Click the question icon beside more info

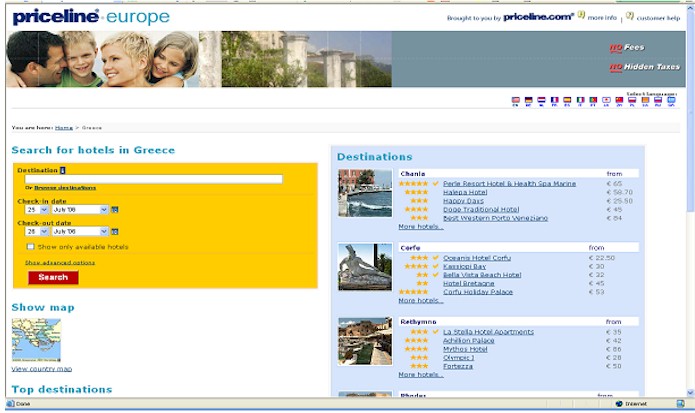pos(581,15)
